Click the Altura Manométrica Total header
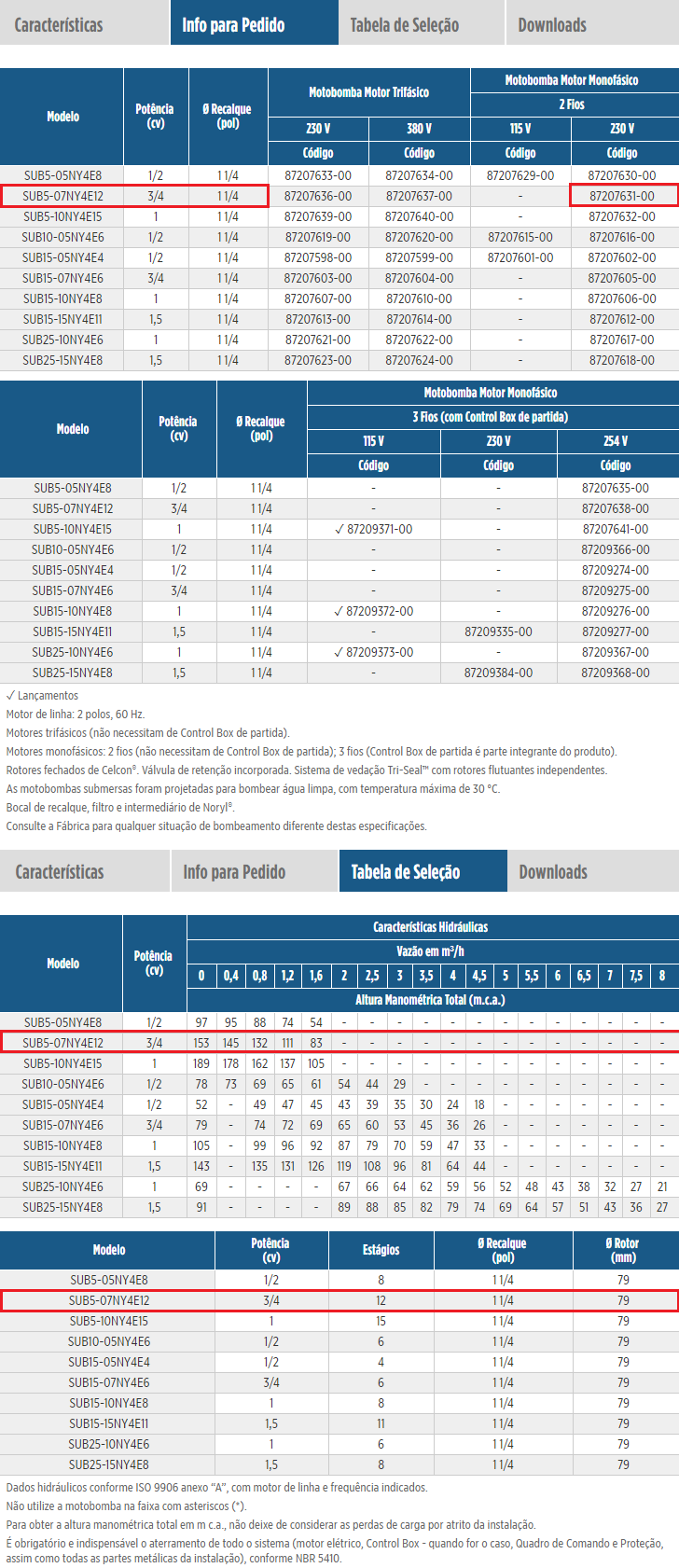Screen dimensions: 679x1568 (x=430, y=999)
